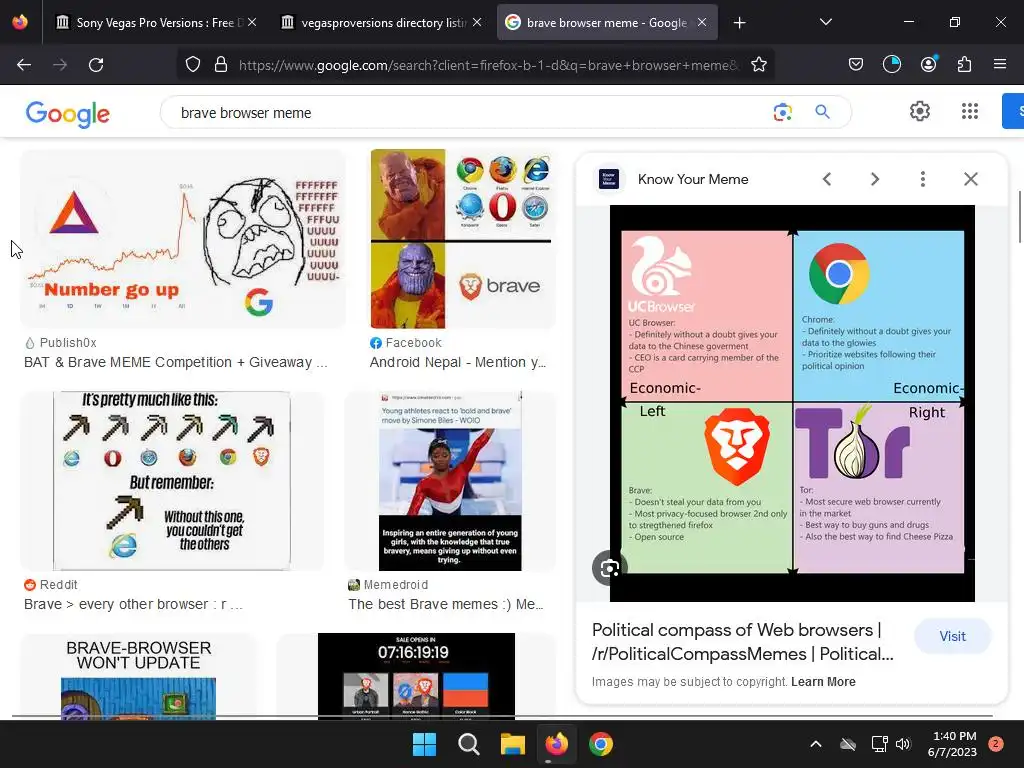
Task: Open a new browser tab
Action: (x=739, y=23)
